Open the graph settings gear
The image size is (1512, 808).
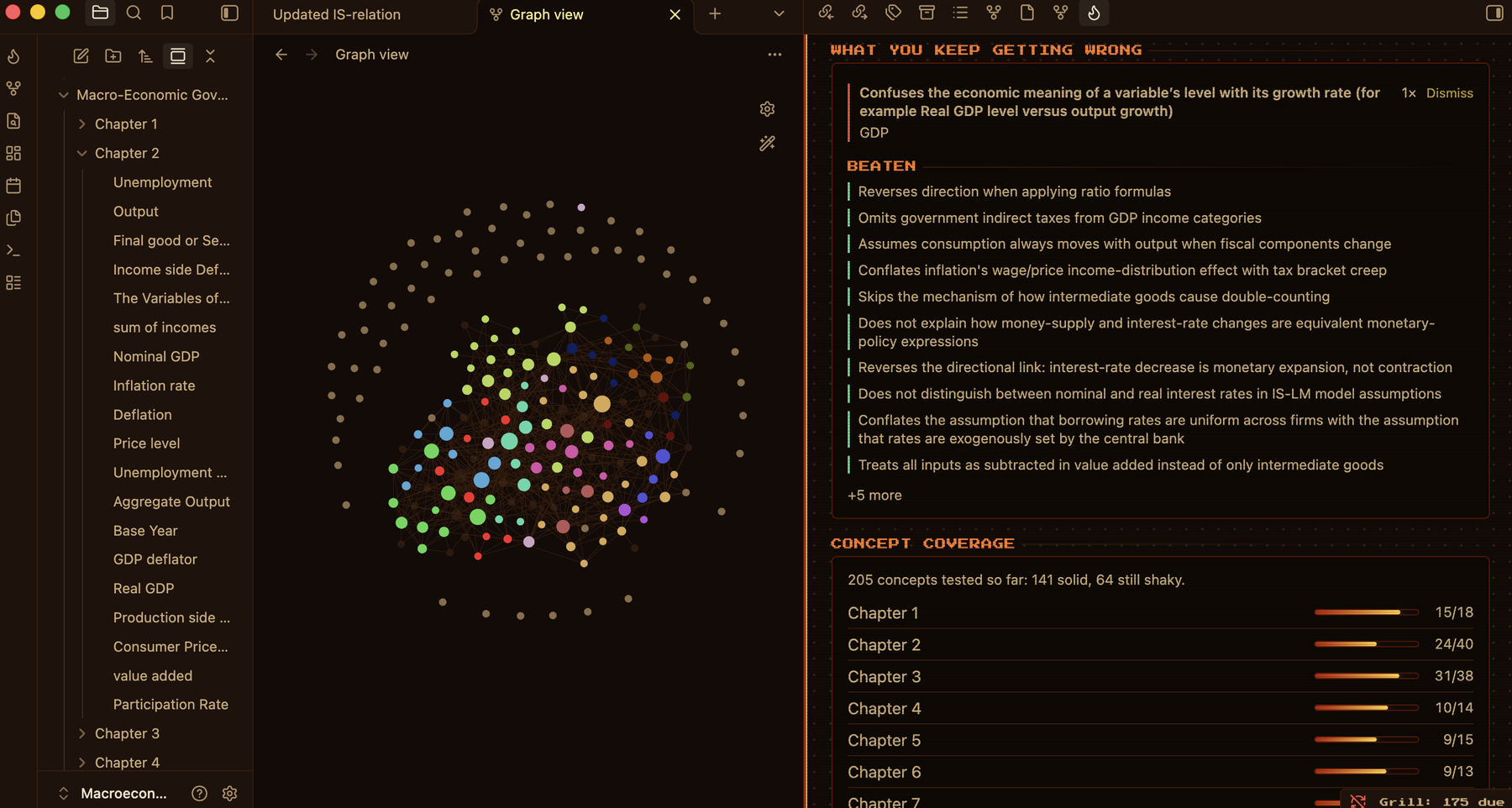(x=767, y=109)
